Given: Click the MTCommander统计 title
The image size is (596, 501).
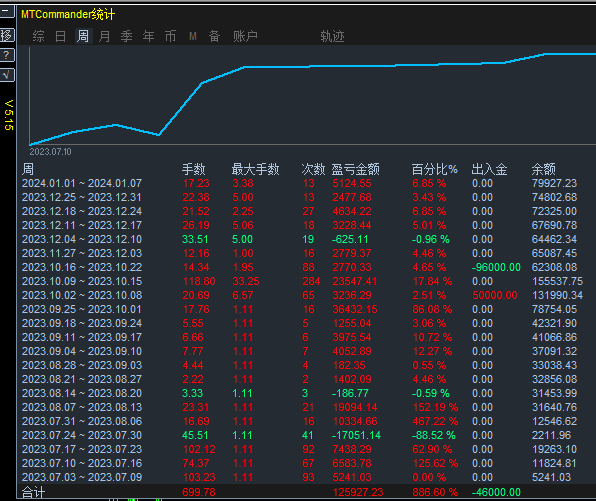Looking at the screenshot, I should point(68,14).
